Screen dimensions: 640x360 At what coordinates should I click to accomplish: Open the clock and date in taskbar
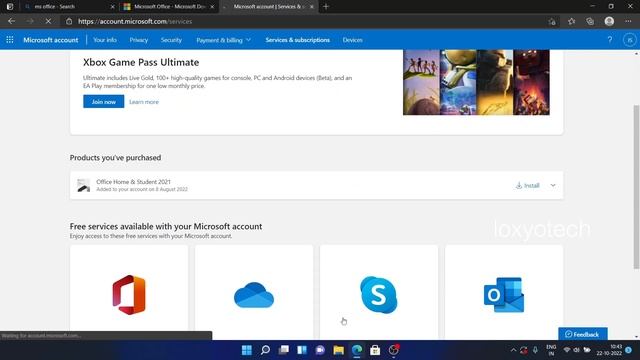pyautogui.click(x=609, y=350)
